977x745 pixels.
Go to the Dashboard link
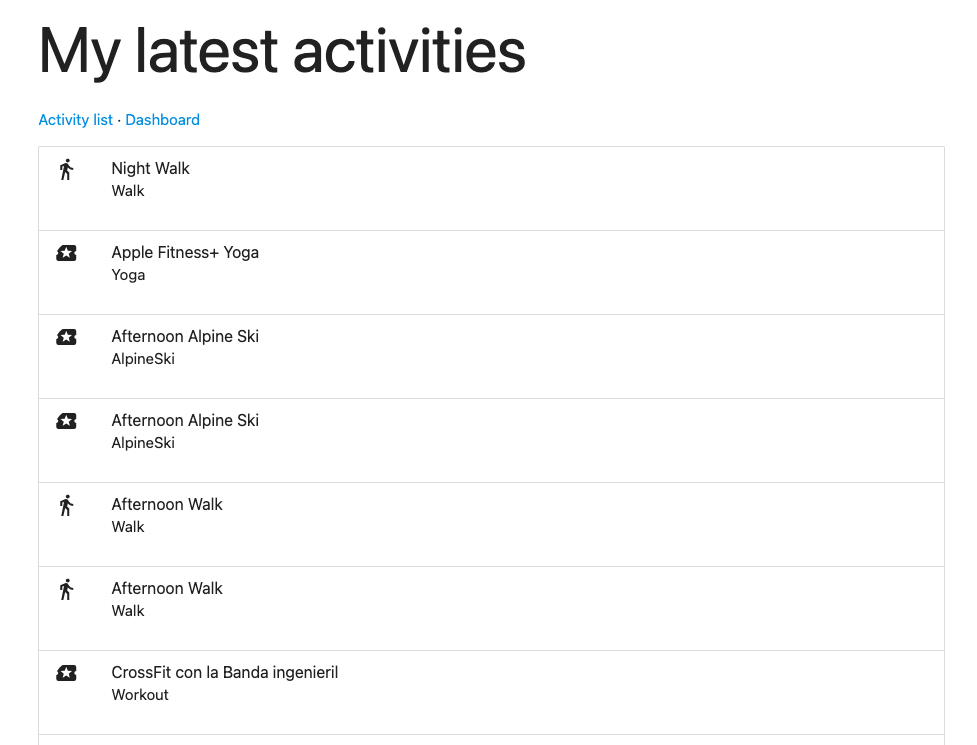point(163,120)
